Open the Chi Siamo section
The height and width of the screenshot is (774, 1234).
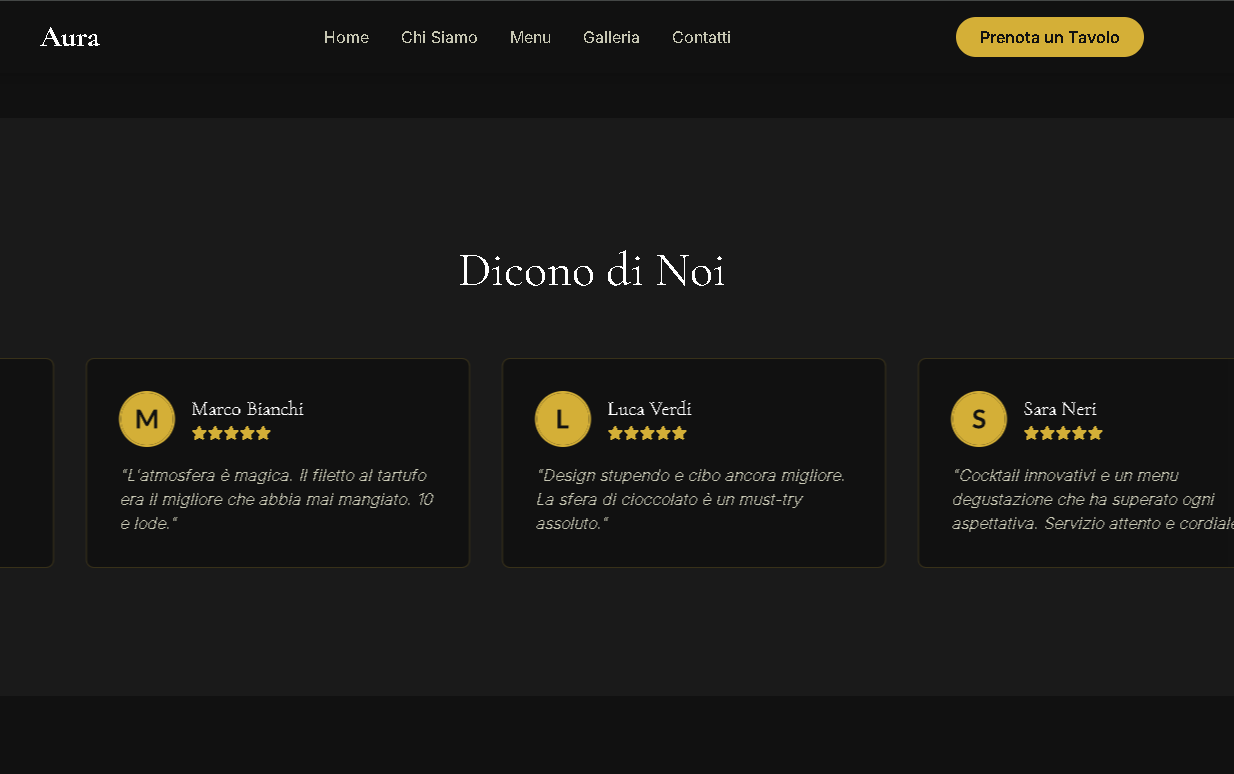pos(439,37)
